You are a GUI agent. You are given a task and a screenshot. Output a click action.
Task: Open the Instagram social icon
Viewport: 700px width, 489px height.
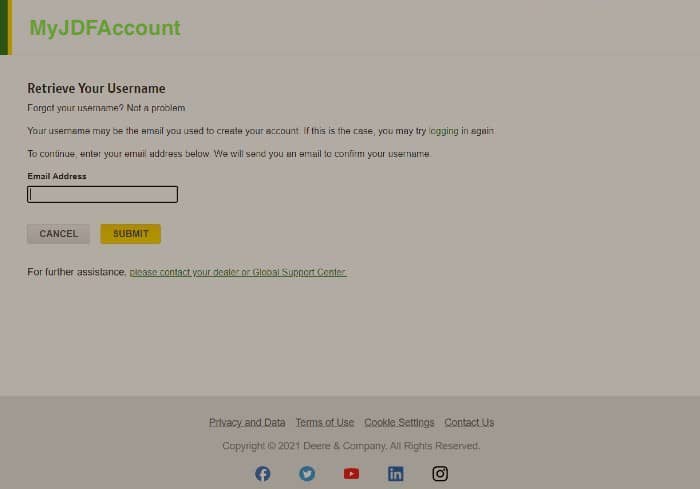[x=440, y=473]
